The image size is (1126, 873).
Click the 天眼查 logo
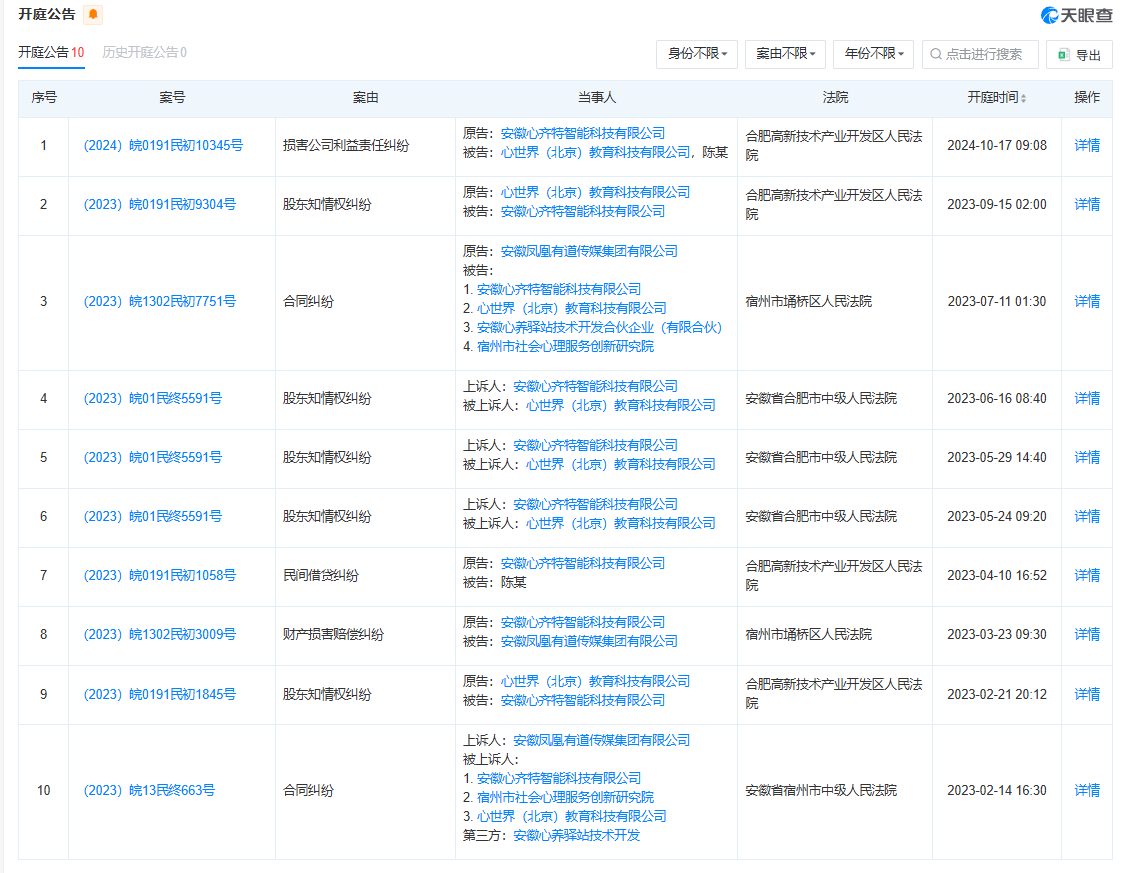(1076, 15)
